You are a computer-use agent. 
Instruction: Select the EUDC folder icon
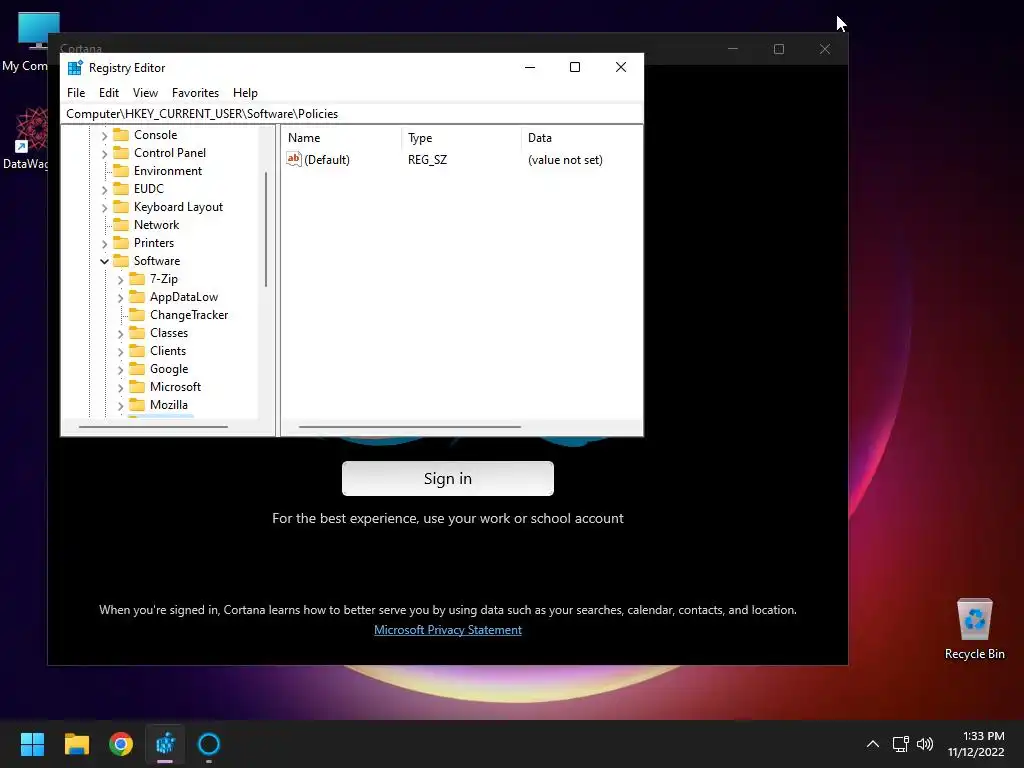click(x=121, y=189)
